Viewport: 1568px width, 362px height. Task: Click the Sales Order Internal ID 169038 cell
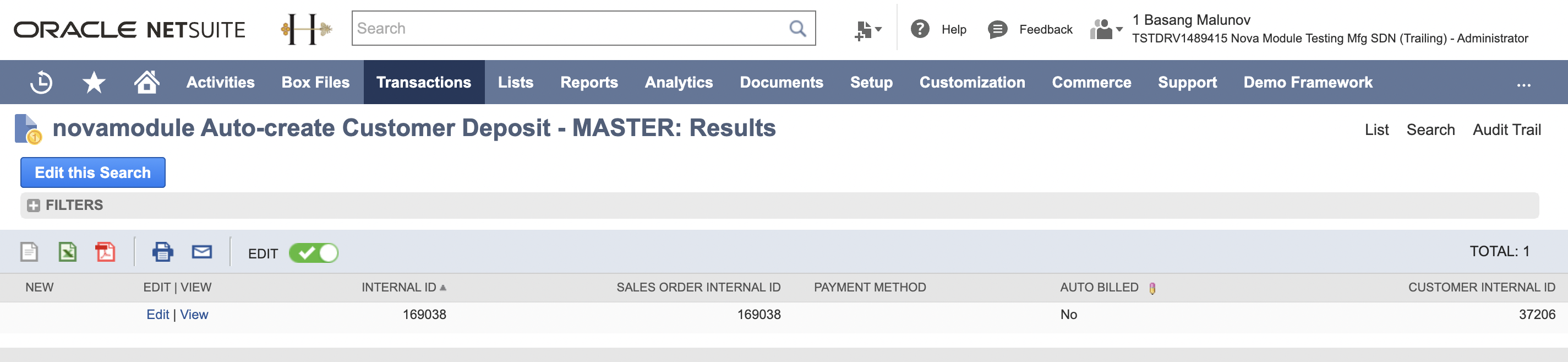click(759, 315)
